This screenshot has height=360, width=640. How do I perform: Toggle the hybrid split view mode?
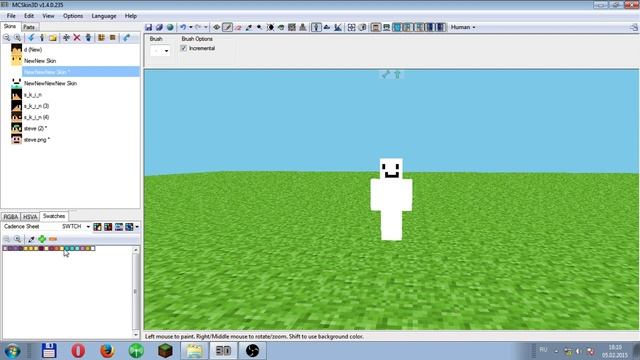pos(338,27)
